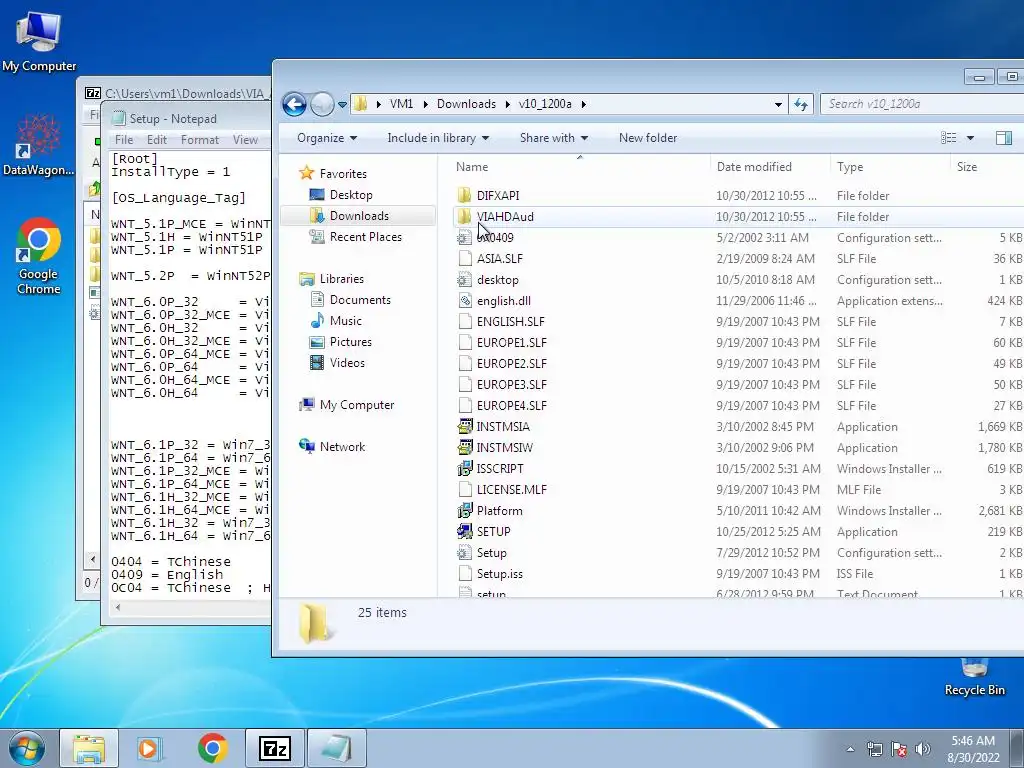Open the address bar history dropdown
Screen dimensions: 1024x768
coord(778,104)
